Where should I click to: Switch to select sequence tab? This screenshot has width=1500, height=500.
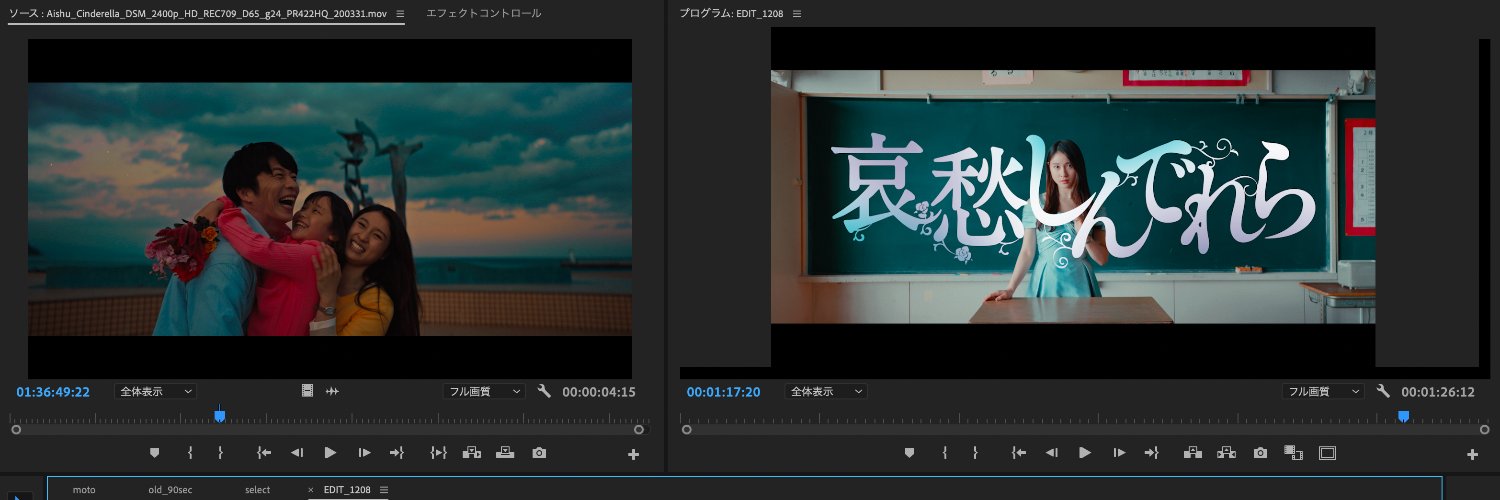[258, 490]
